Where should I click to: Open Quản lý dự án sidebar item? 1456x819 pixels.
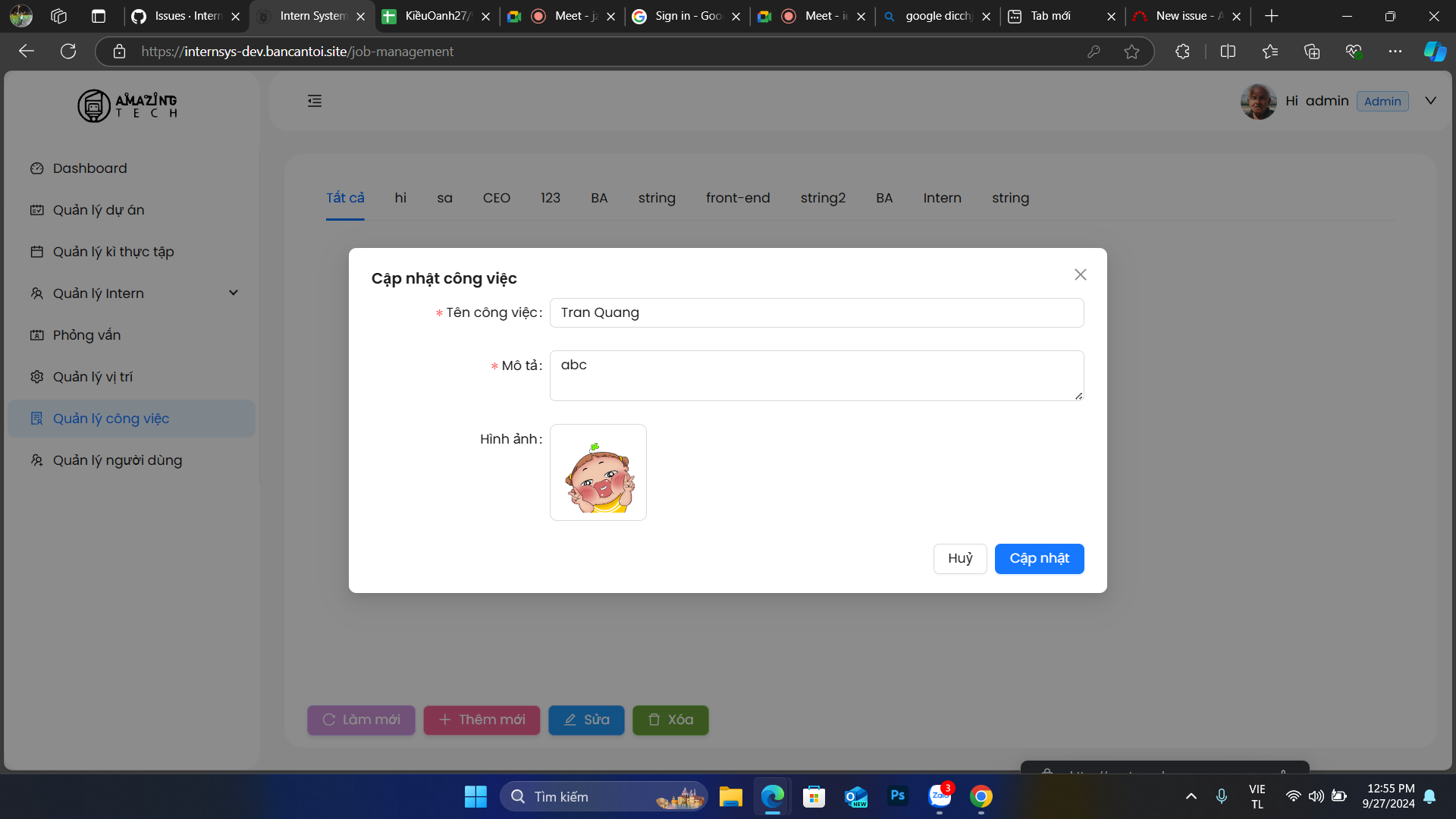[98, 210]
